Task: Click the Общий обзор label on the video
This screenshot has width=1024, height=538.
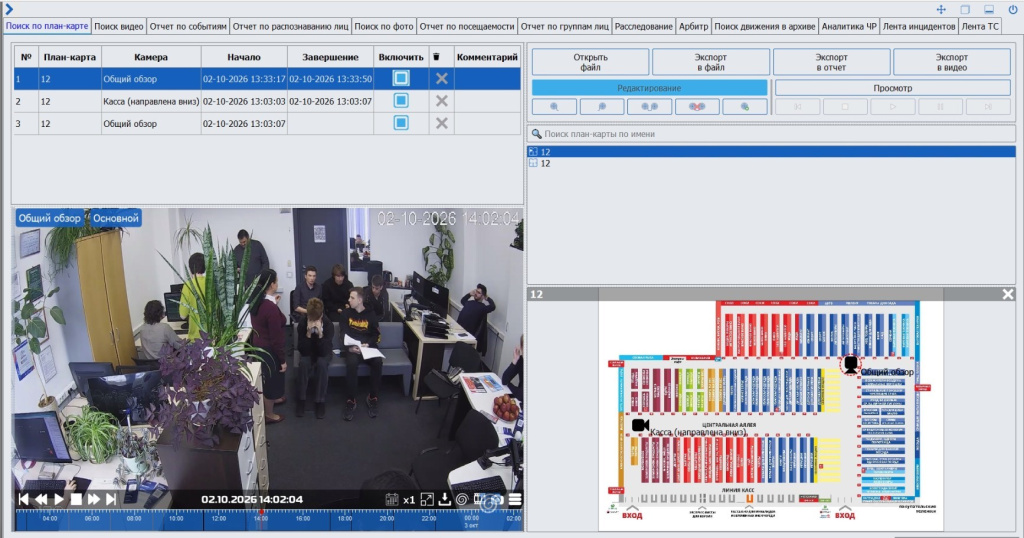Action: [x=50, y=218]
